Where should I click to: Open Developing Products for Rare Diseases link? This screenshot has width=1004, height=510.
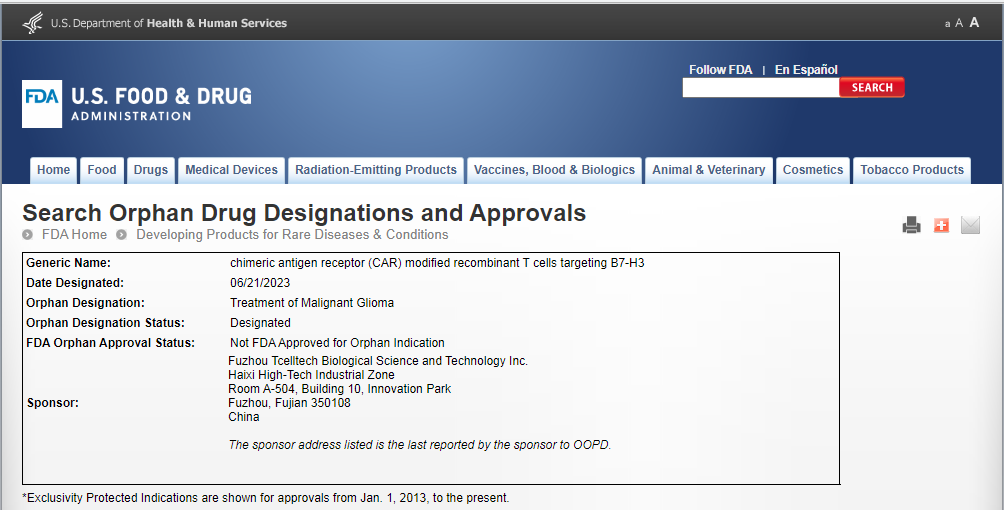[x=292, y=235]
